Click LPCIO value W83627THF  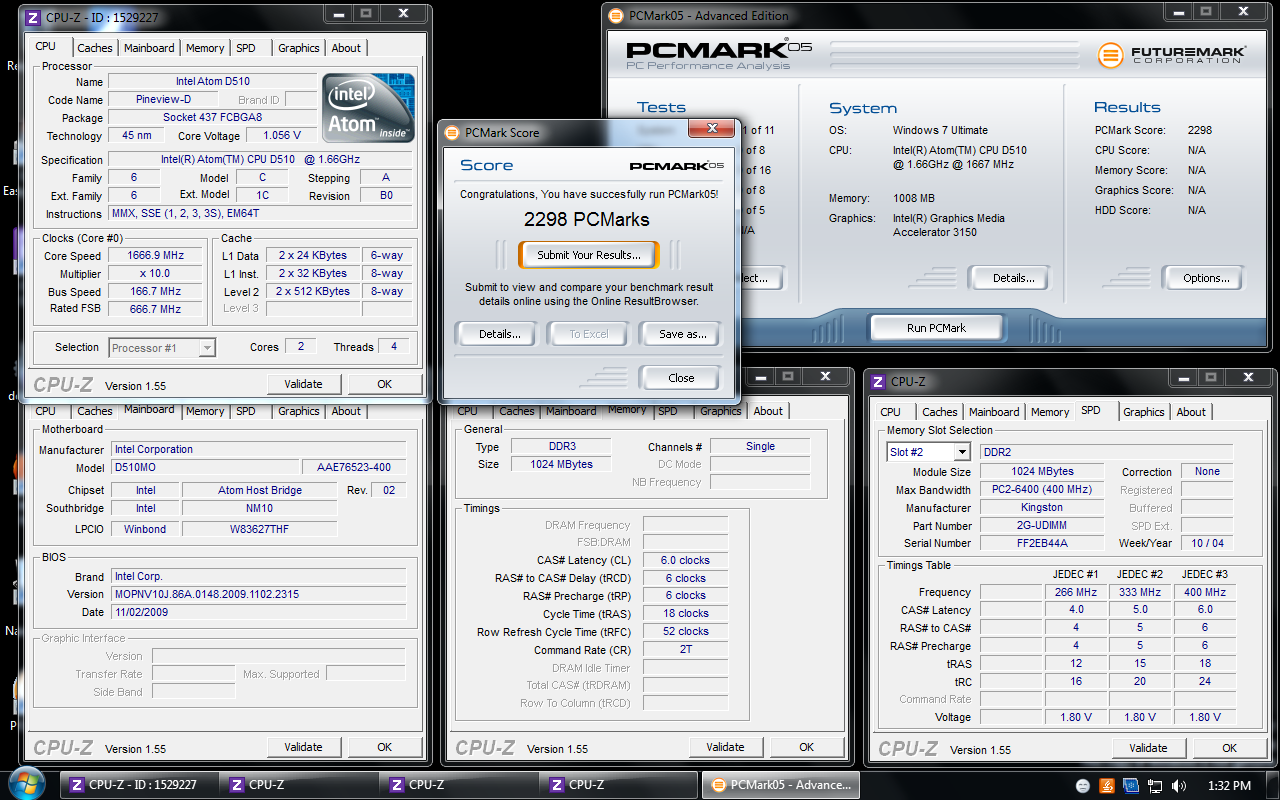coord(259,529)
